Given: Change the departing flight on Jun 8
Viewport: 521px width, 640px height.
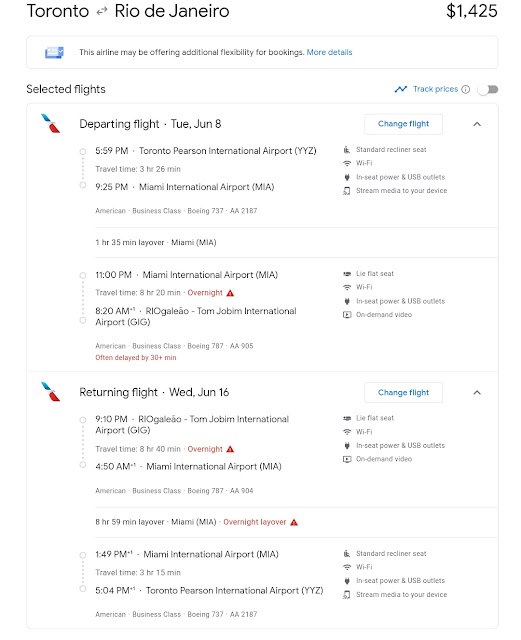Looking at the screenshot, I should (x=403, y=124).
